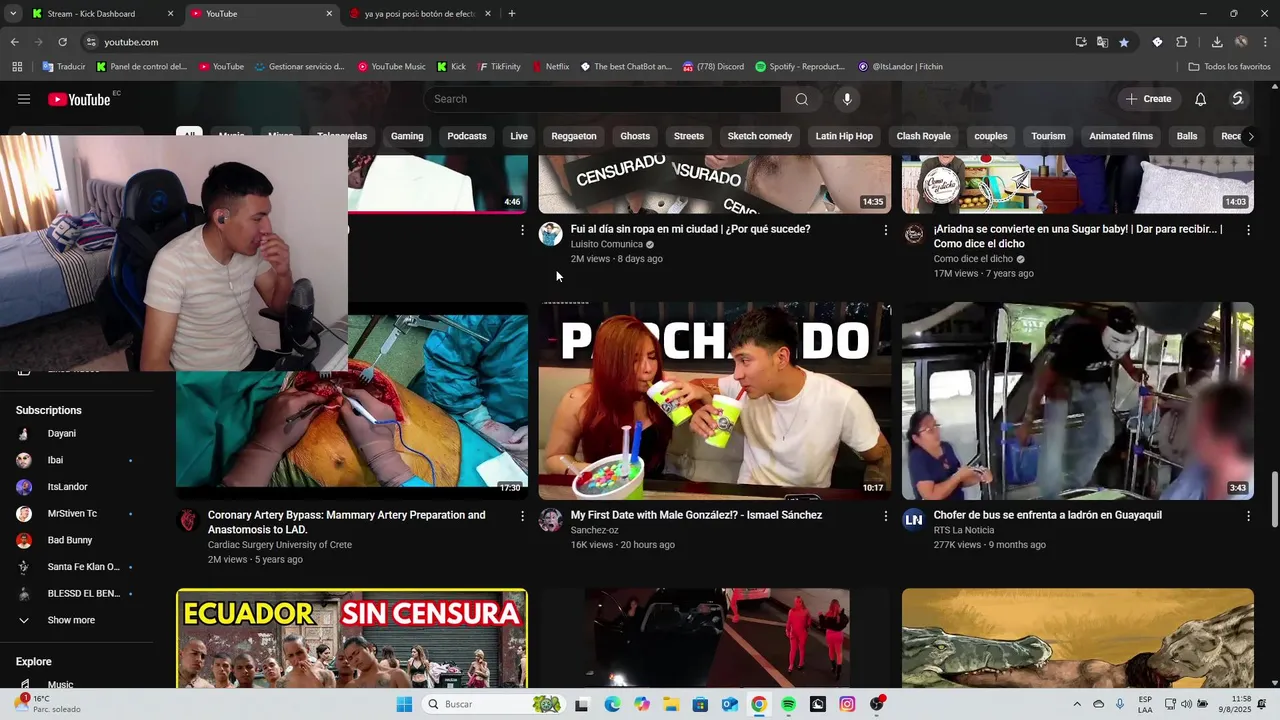Open Luisito Comunica channel avatar
Image resolution: width=1280 pixels, height=720 pixels.
tap(550, 234)
